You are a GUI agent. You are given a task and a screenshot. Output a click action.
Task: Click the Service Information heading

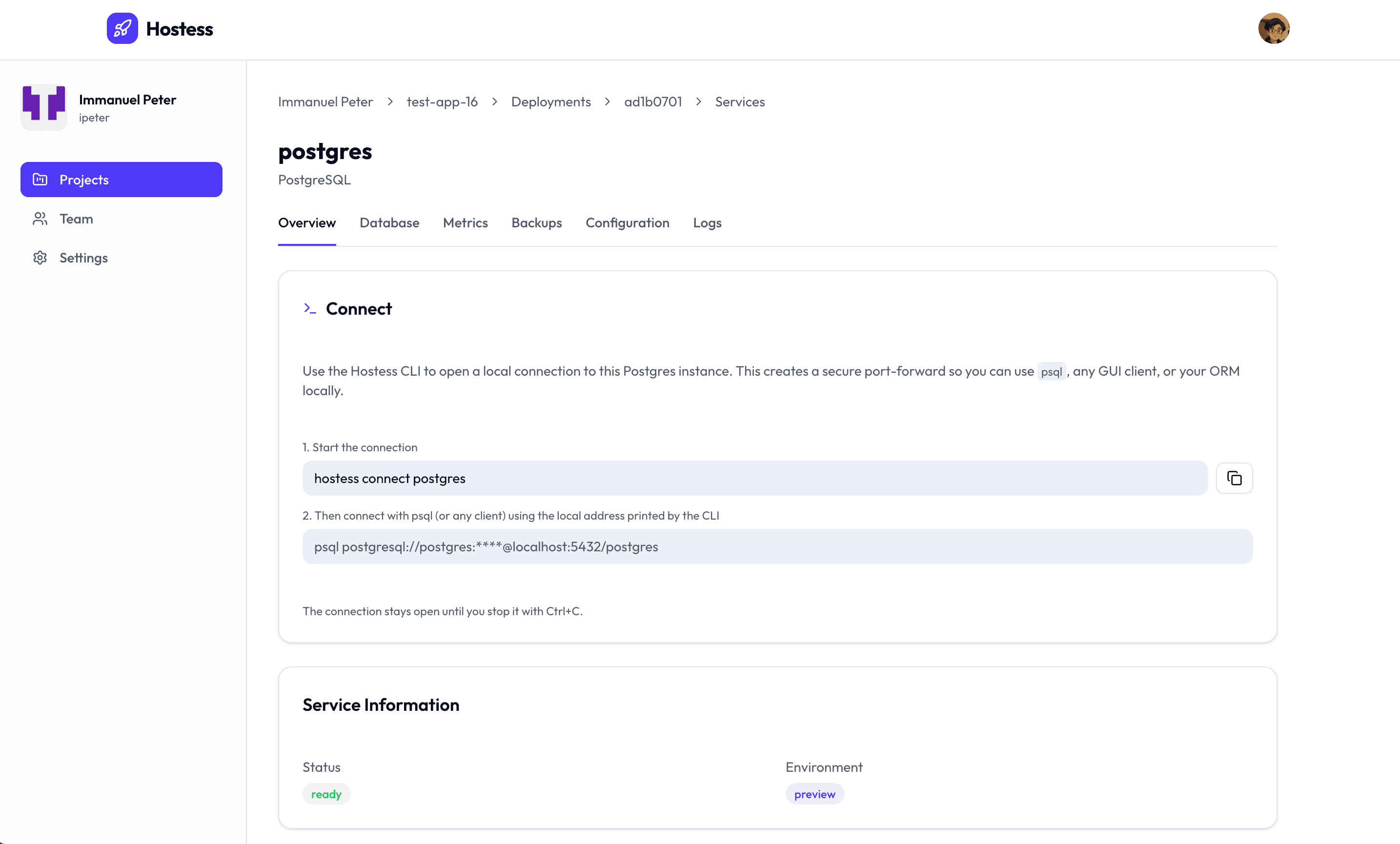pos(381,705)
